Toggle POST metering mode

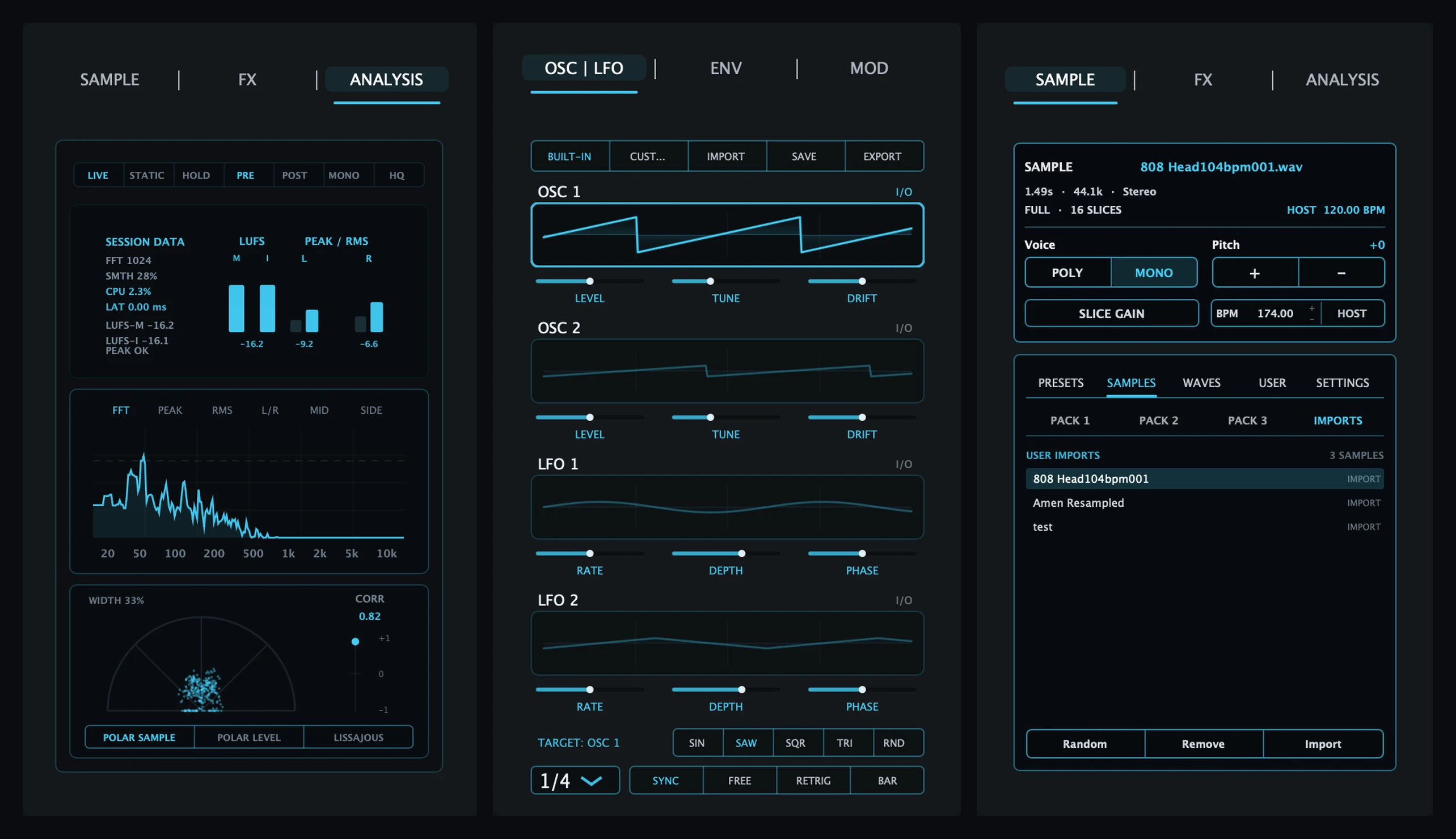[294, 175]
